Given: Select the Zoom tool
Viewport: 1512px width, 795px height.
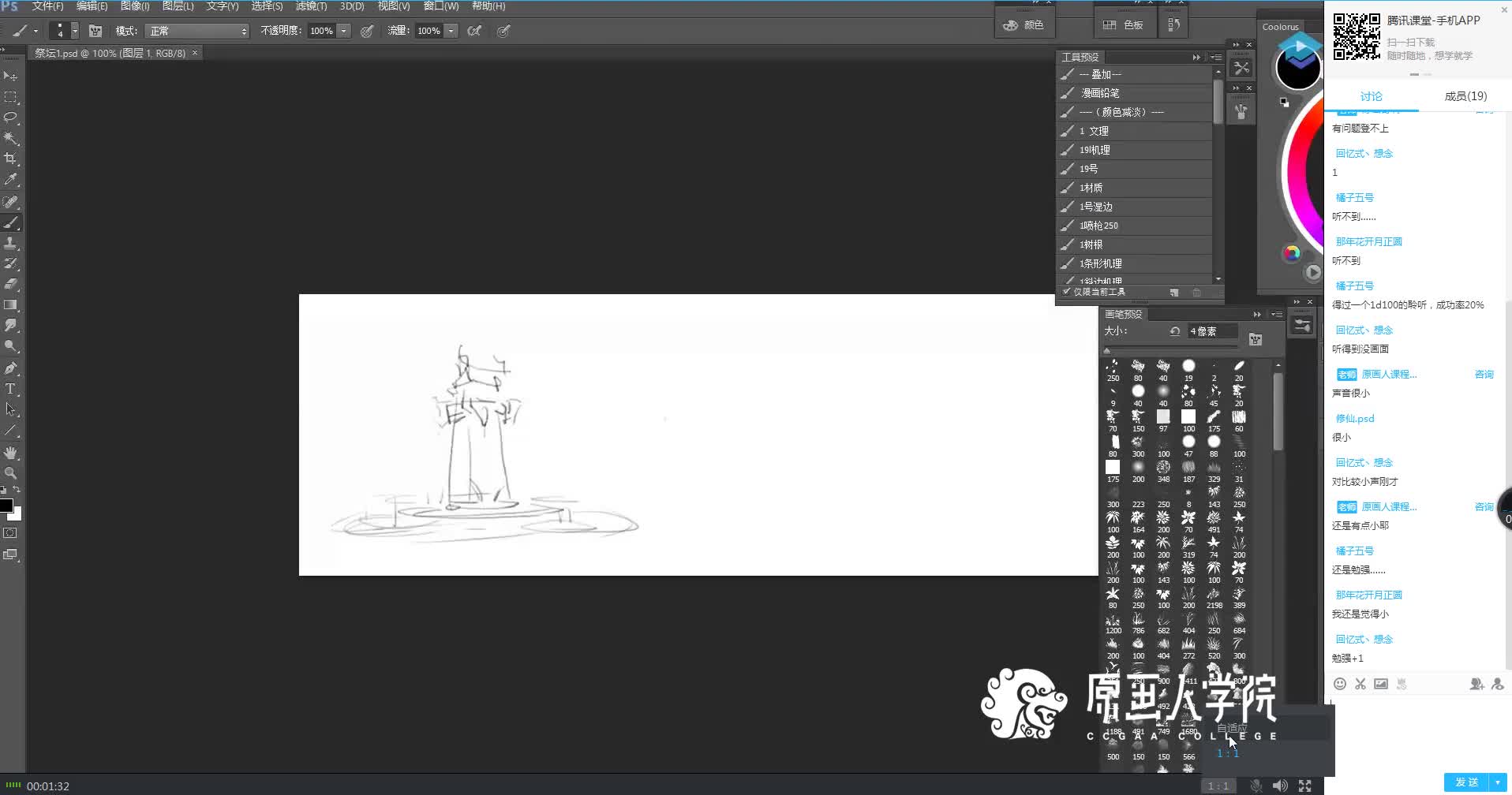Looking at the screenshot, I should click(x=10, y=473).
